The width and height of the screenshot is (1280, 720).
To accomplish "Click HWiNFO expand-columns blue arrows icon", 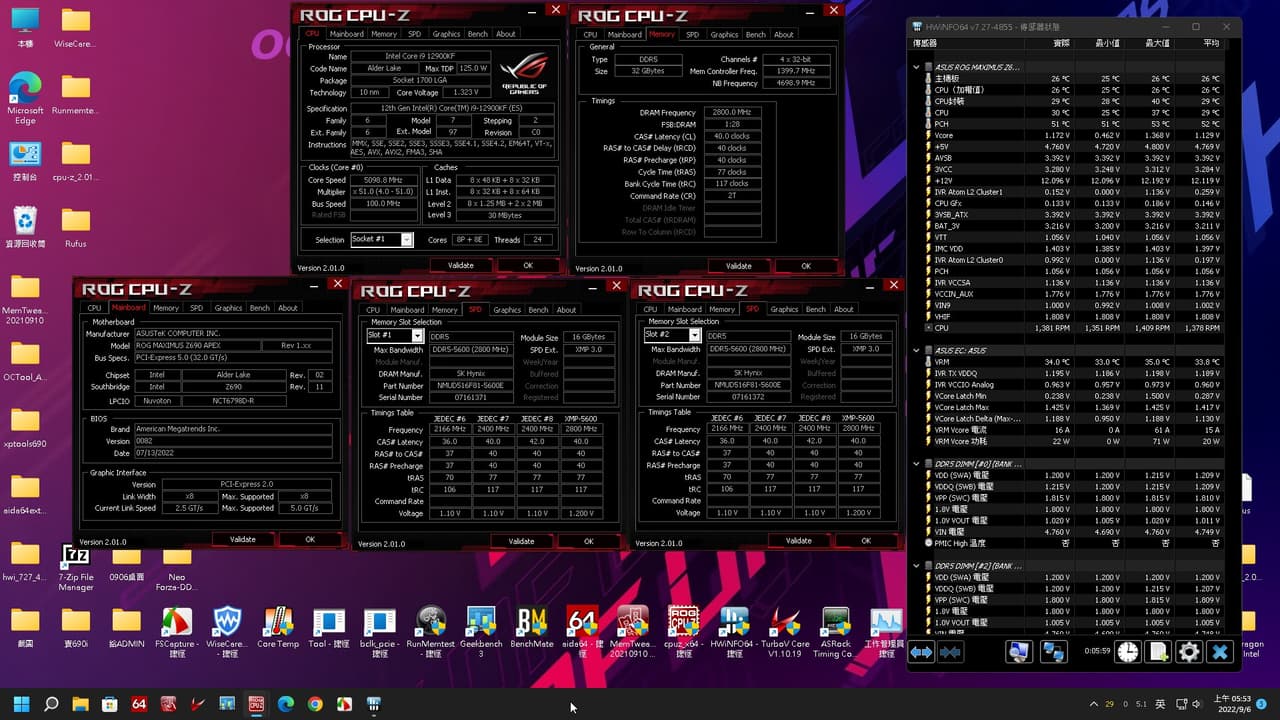I will (x=921, y=652).
